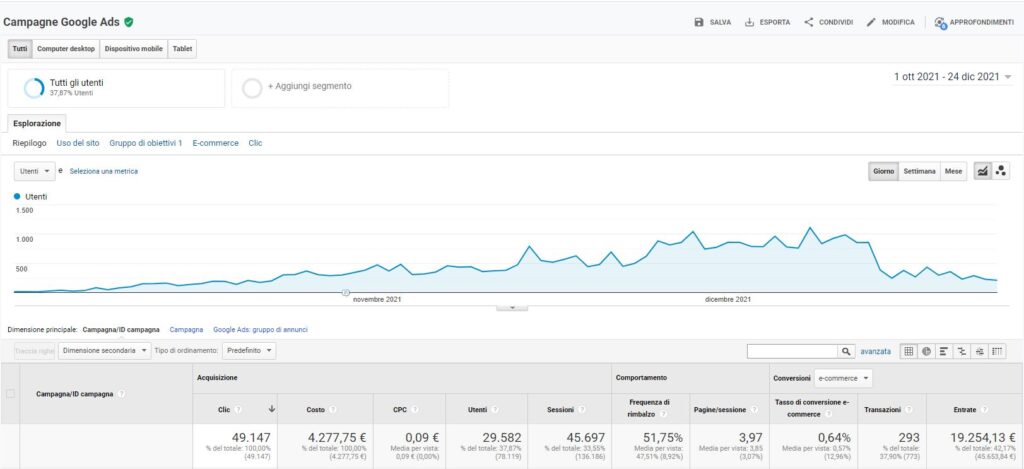1024x469 pixels.
Task: Expand the Dimensione secondaria dropdown
Action: [x=104, y=351]
